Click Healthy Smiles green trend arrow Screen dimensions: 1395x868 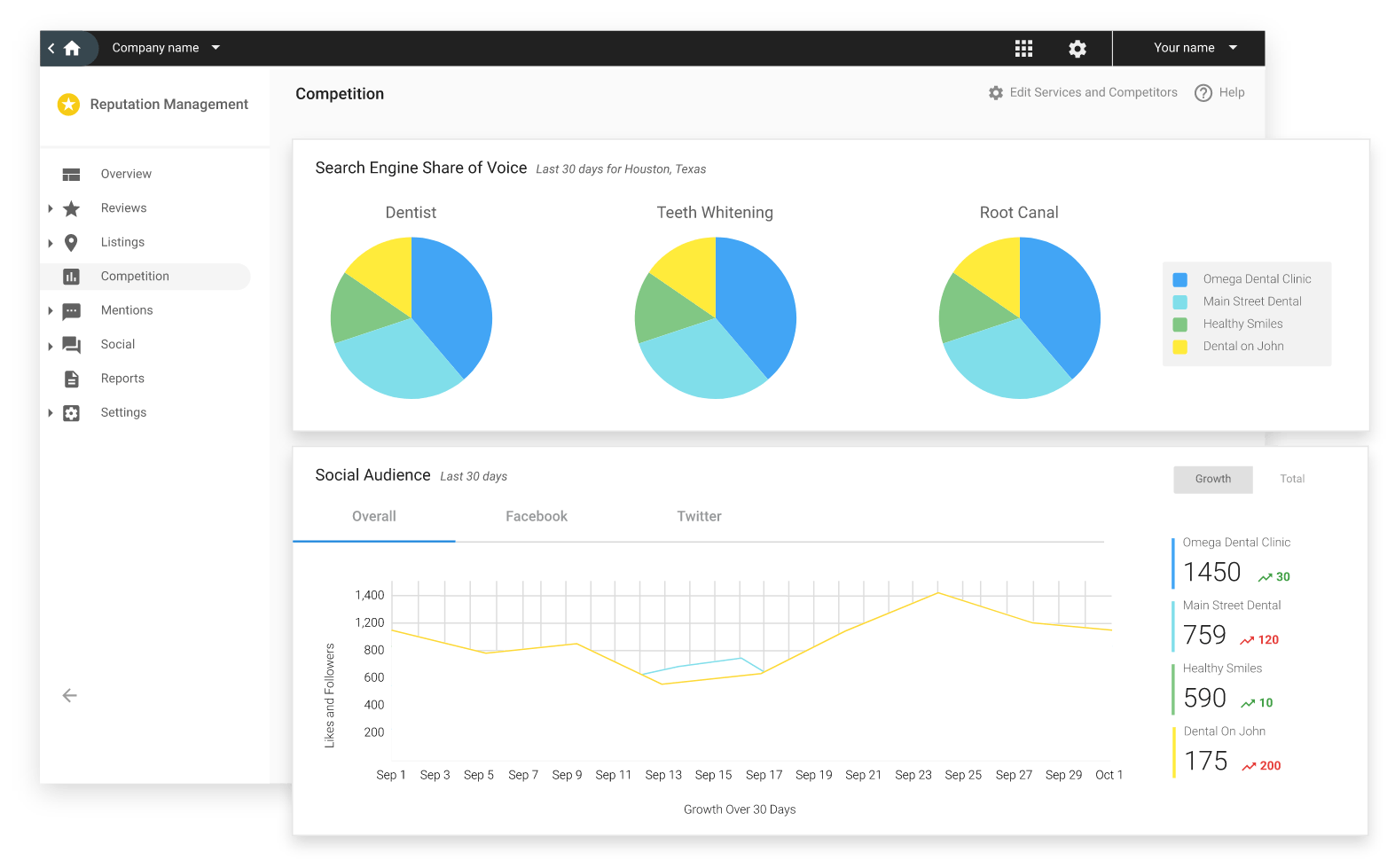click(1248, 703)
